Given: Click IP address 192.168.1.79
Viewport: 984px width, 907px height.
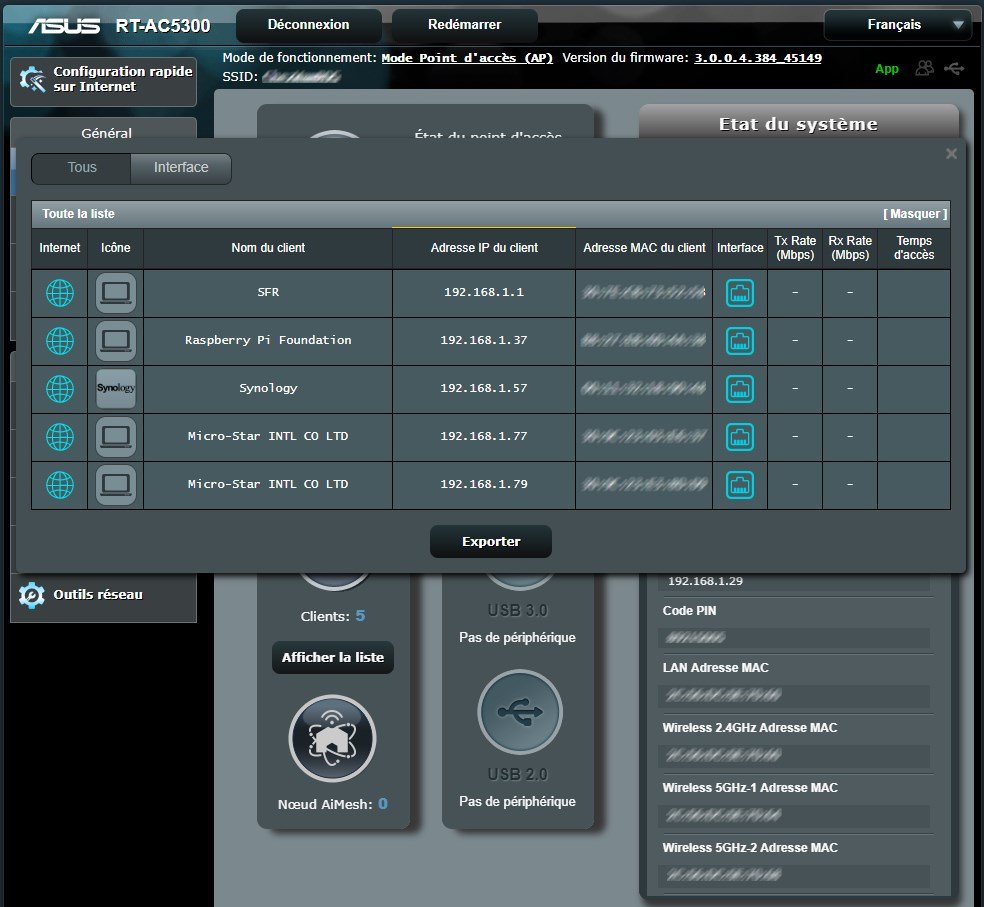Looking at the screenshot, I should 484,484.
